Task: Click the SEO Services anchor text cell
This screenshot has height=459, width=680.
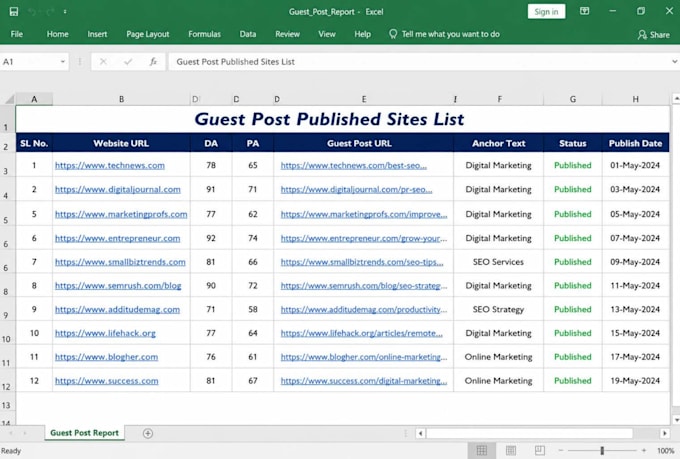Action: 498,262
